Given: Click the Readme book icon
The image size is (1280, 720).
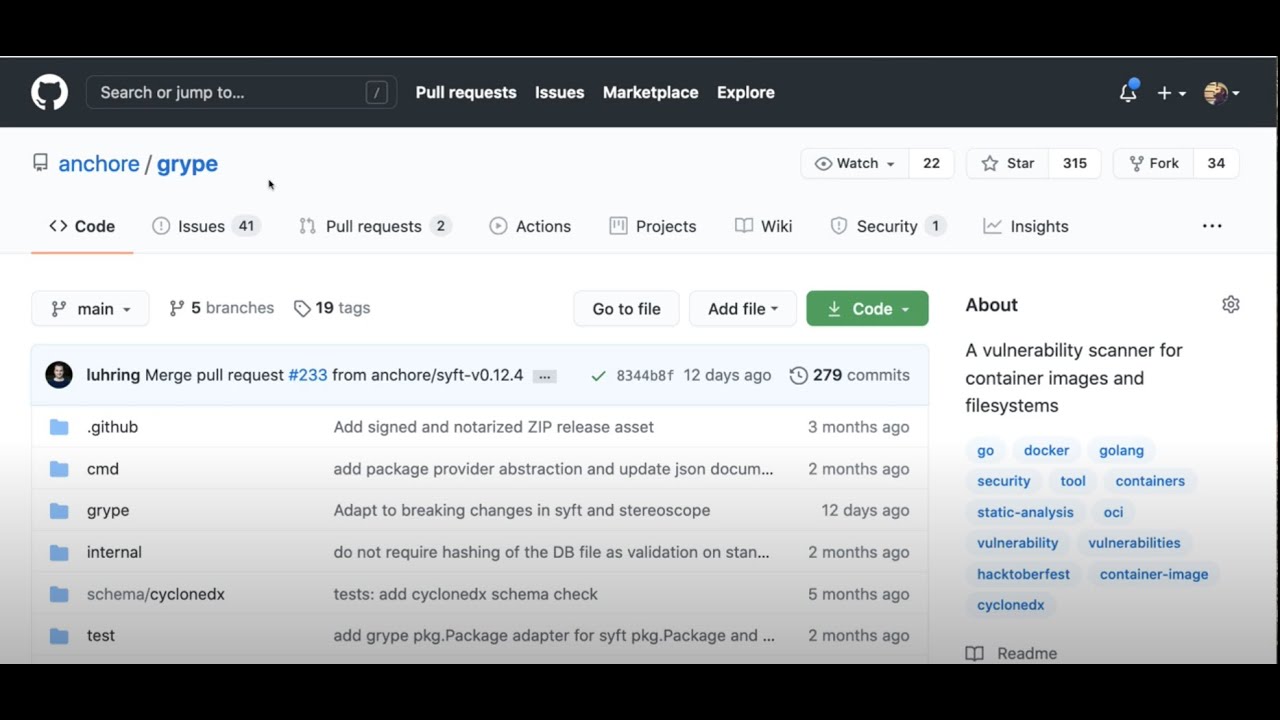Looking at the screenshot, I should click(974, 654).
